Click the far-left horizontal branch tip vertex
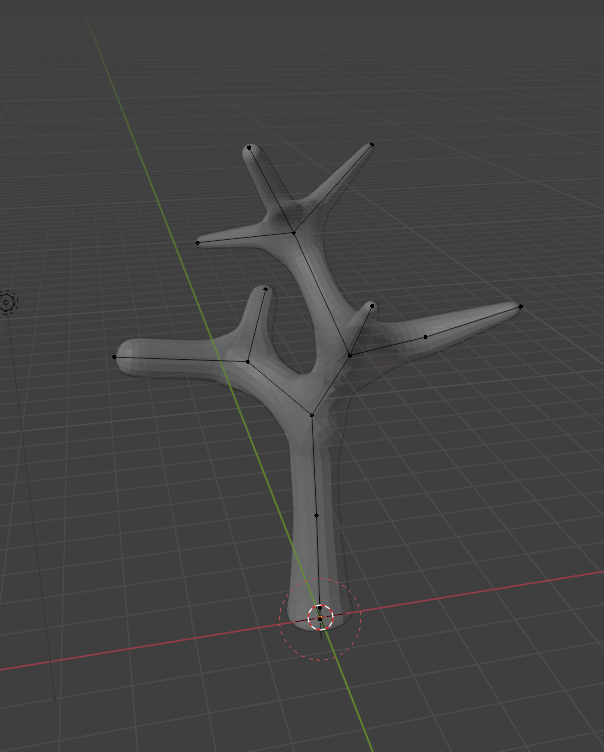 pos(115,357)
